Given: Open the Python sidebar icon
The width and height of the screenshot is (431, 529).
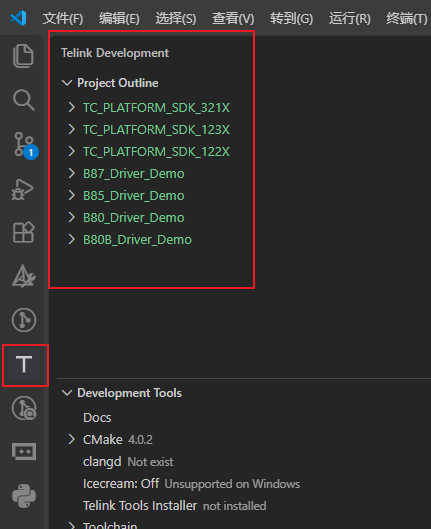Looking at the screenshot, I should (24, 496).
